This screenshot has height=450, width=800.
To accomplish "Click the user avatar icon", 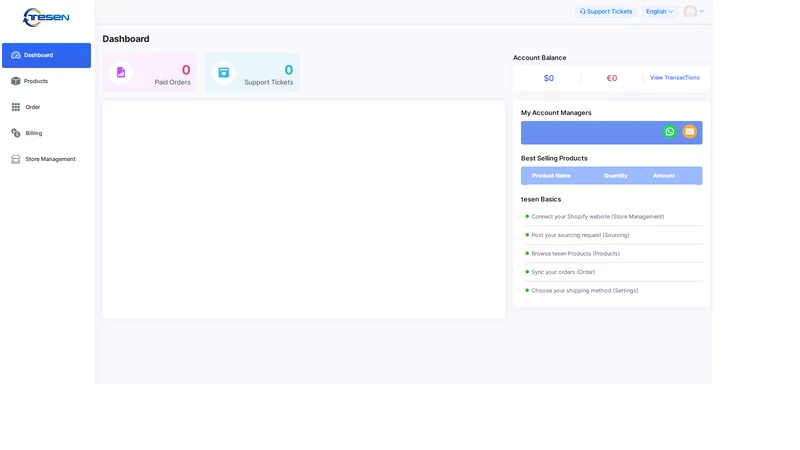I will point(690,11).
